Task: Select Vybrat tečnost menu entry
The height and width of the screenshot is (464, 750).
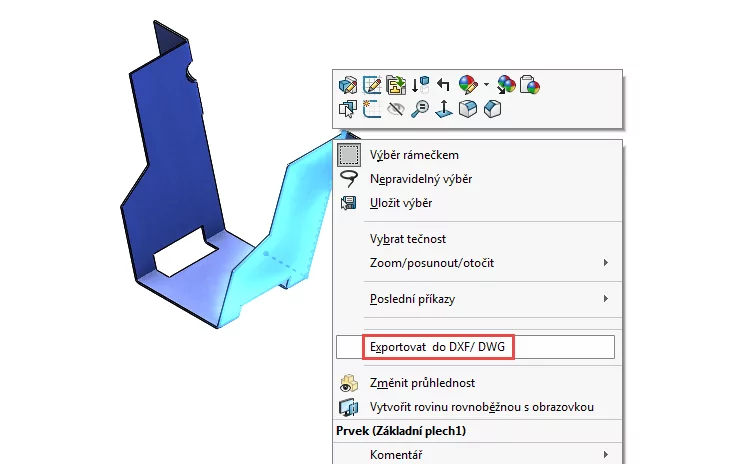Action: tap(478, 239)
